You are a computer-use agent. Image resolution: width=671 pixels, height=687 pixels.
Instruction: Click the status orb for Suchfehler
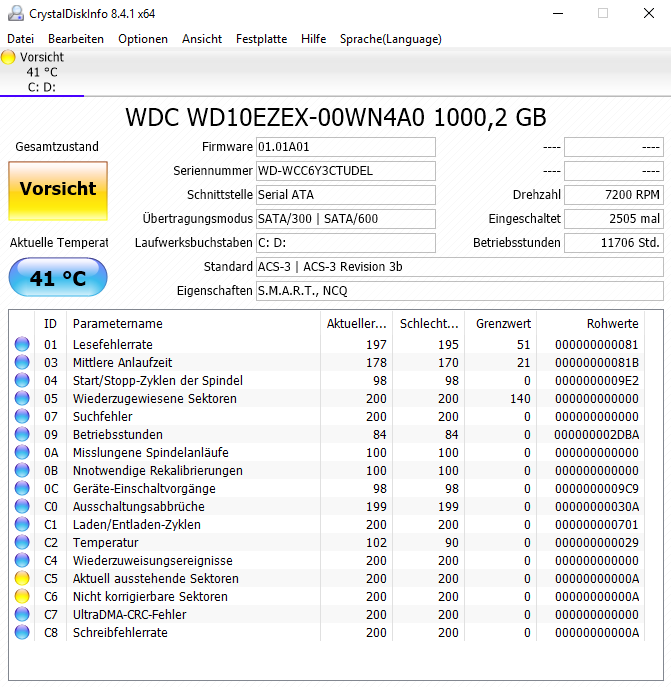[22, 416]
